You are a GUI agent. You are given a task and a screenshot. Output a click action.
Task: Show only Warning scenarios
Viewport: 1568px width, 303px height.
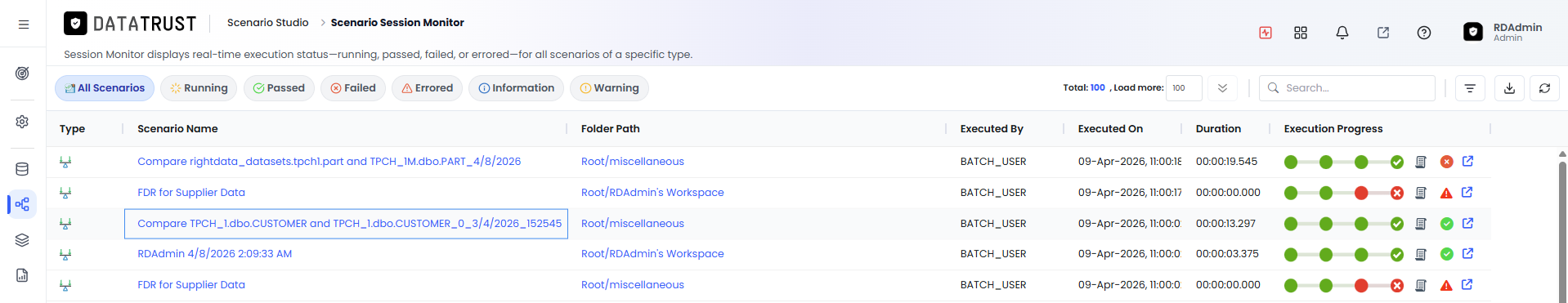click(609, 88)
